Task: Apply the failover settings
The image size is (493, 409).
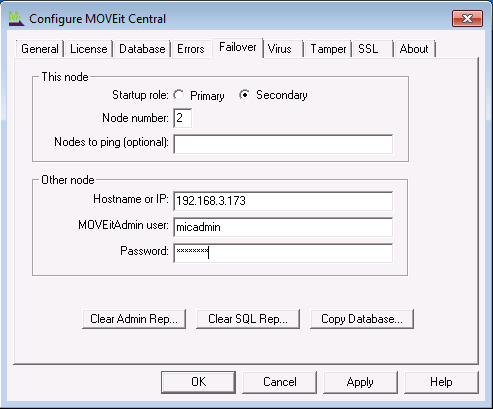Action: pos(360,382)
